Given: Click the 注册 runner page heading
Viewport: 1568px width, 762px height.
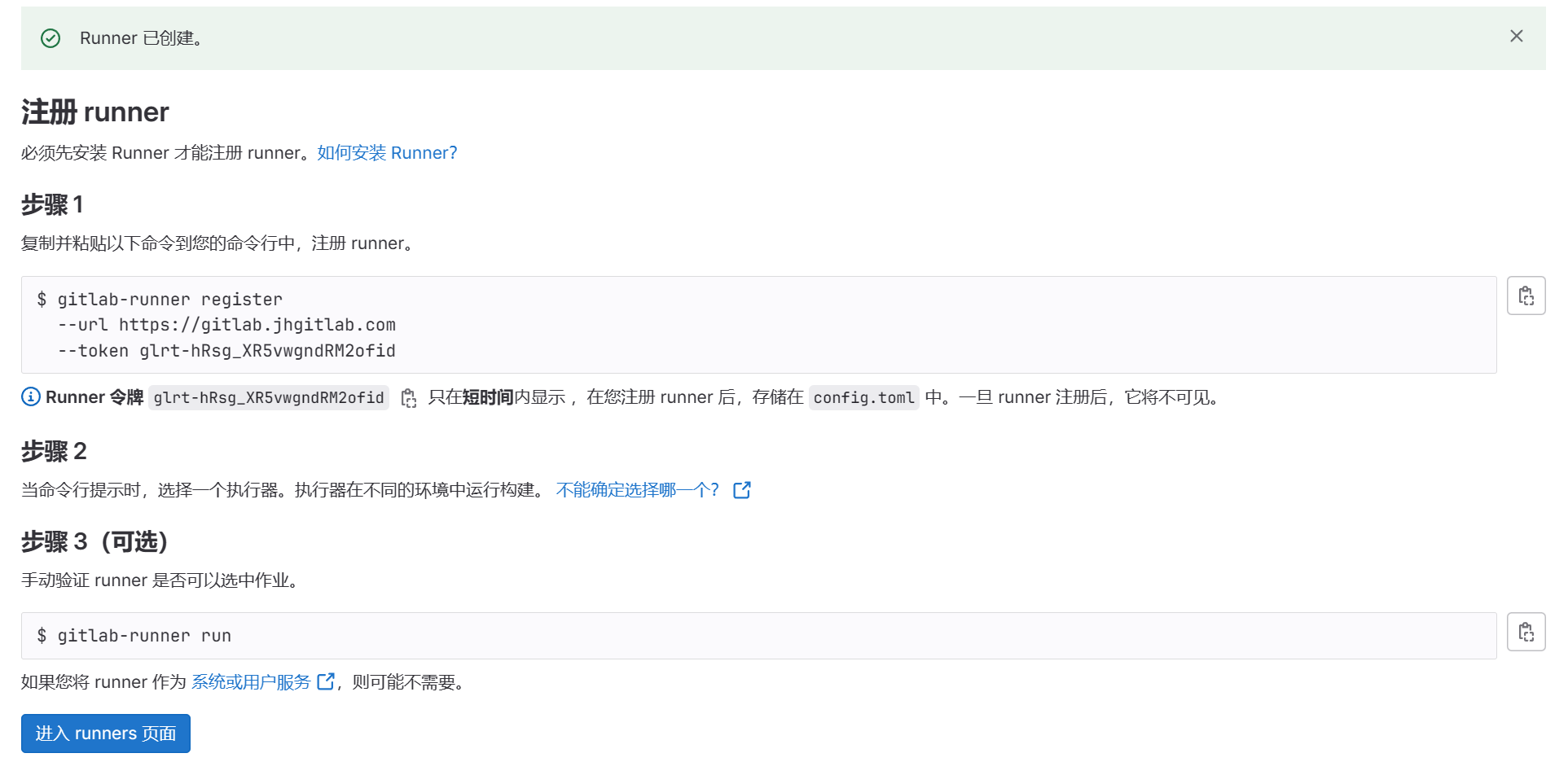Looking at the screenshot, I should click(94, 112).
